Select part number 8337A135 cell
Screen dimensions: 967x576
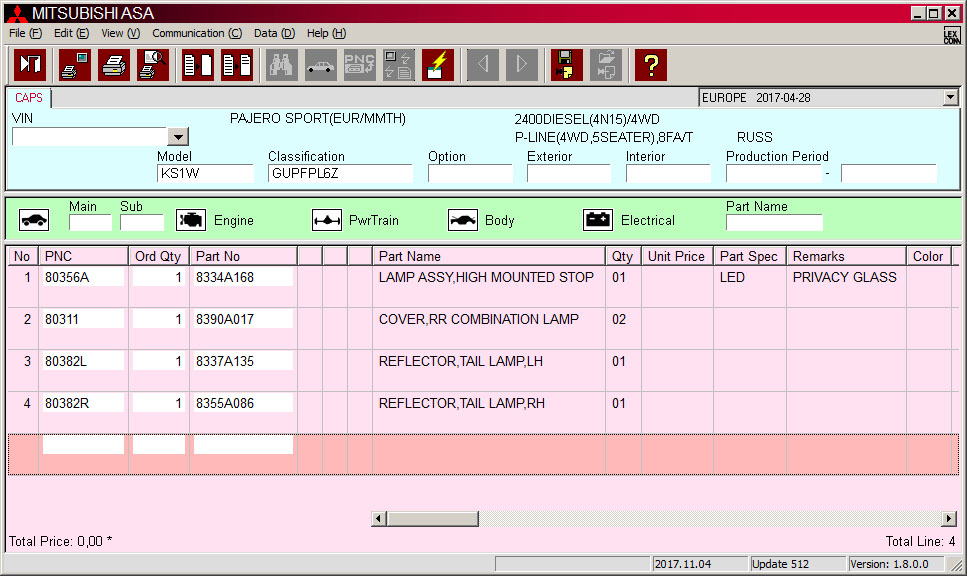click(x=243, y=361)
